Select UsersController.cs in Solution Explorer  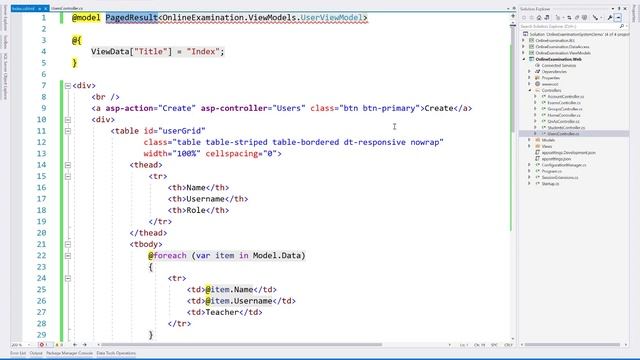pos(562,134)
